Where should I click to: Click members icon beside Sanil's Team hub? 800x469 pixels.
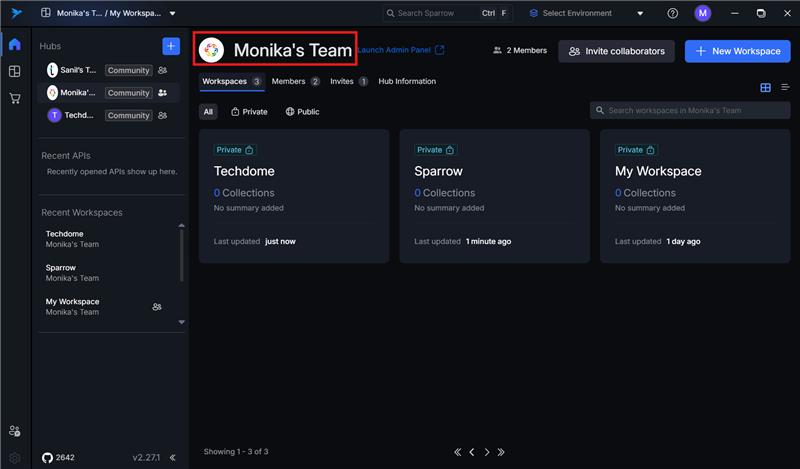162,70
